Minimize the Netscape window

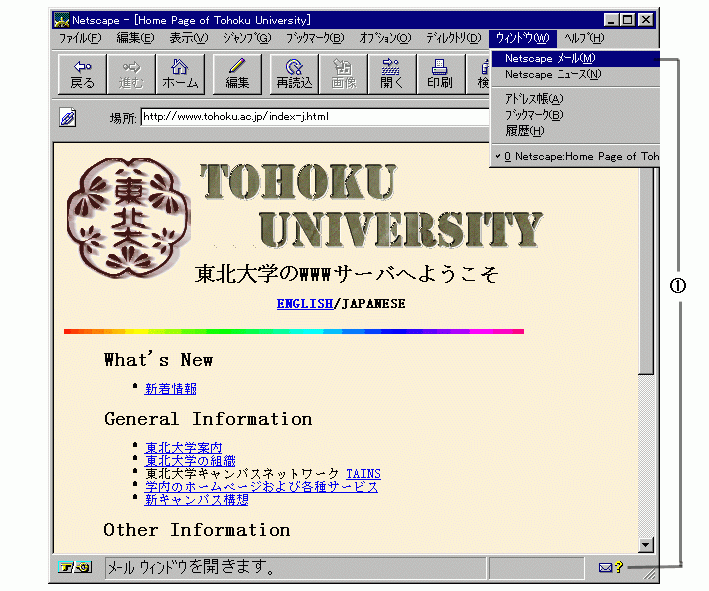click(611, 20)
